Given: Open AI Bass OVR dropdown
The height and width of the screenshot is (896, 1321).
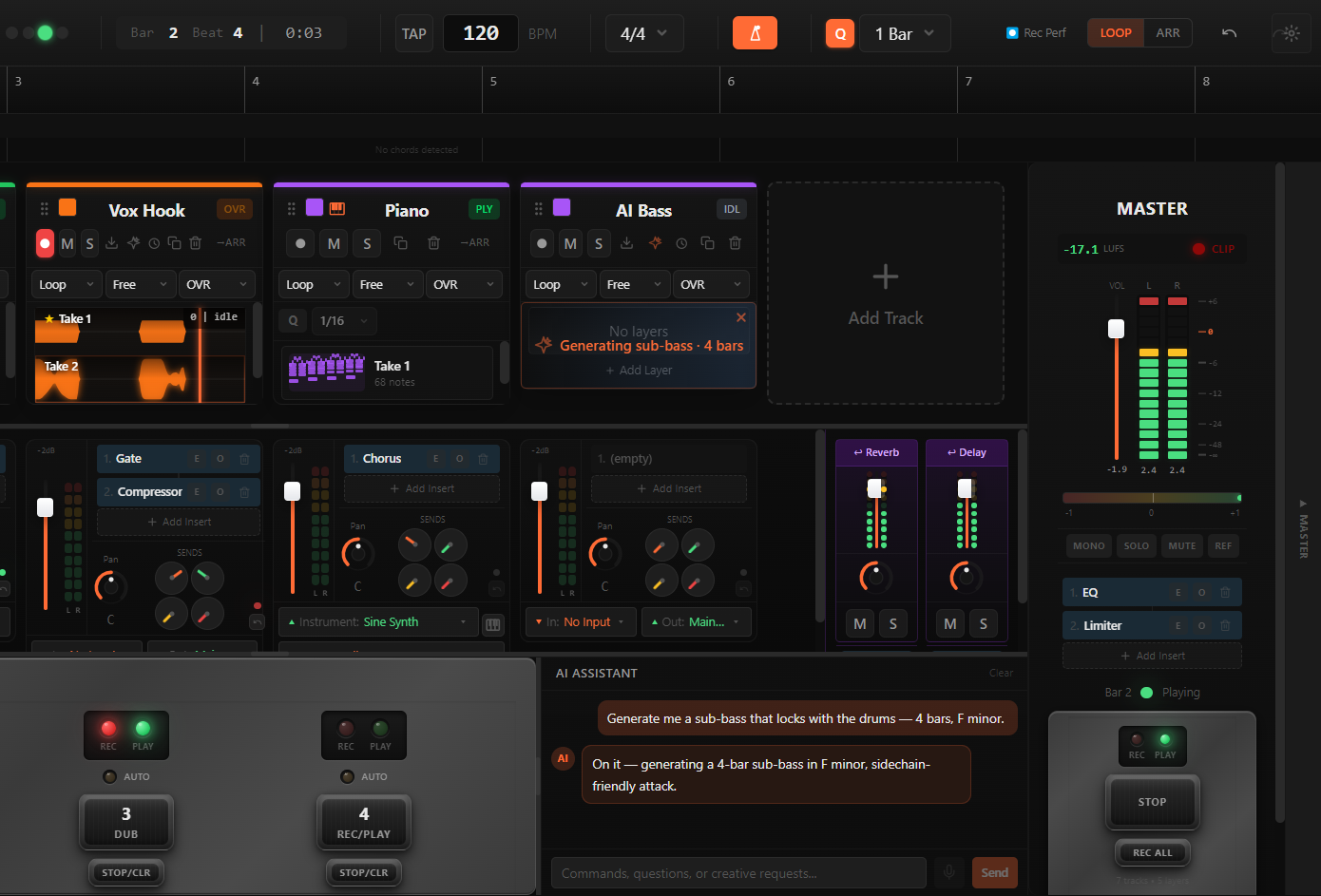Looking at the screenshot, I should pos(711,284).
